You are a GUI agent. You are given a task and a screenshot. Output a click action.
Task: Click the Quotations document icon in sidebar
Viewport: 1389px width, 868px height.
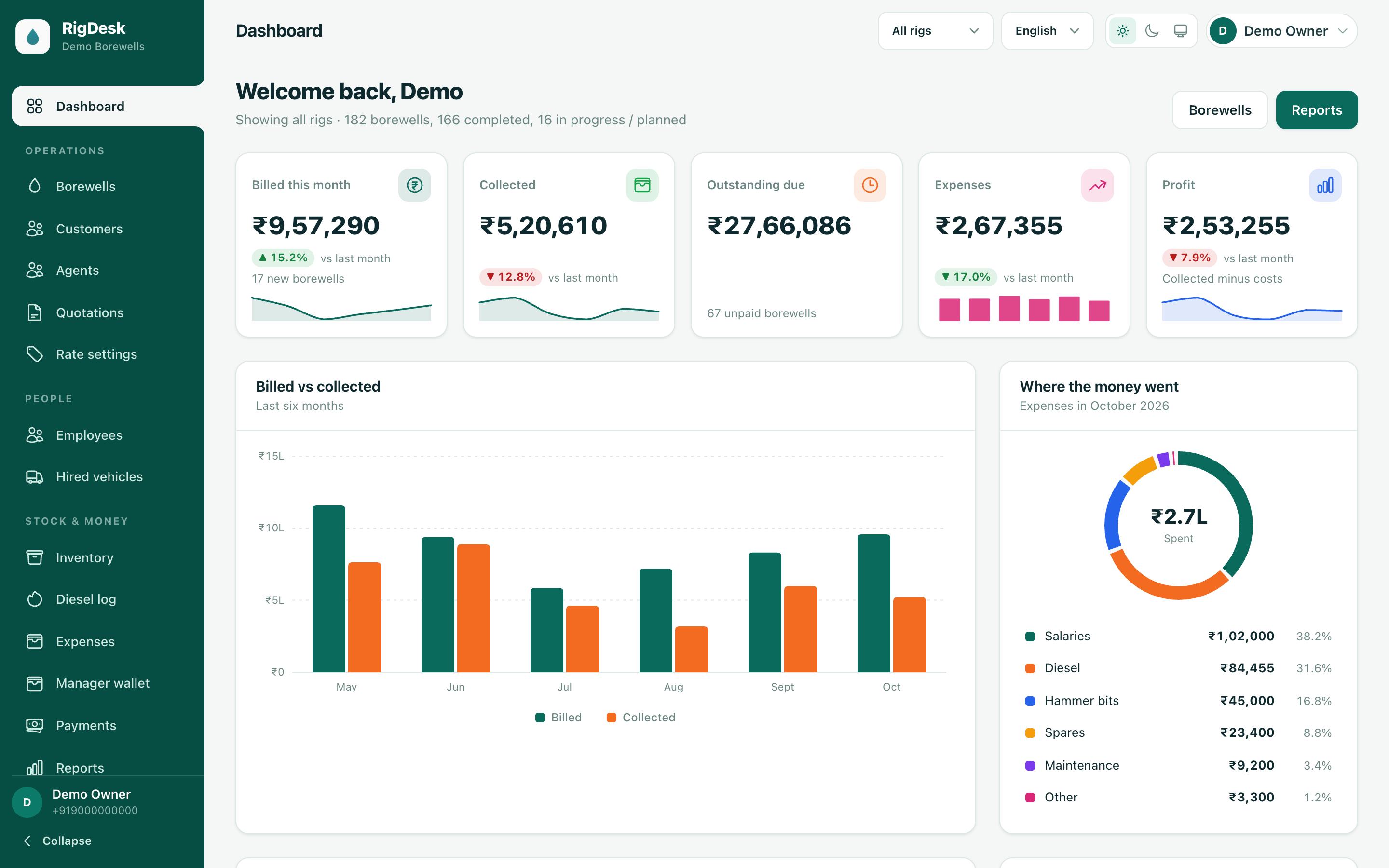(x=34, y=312)
